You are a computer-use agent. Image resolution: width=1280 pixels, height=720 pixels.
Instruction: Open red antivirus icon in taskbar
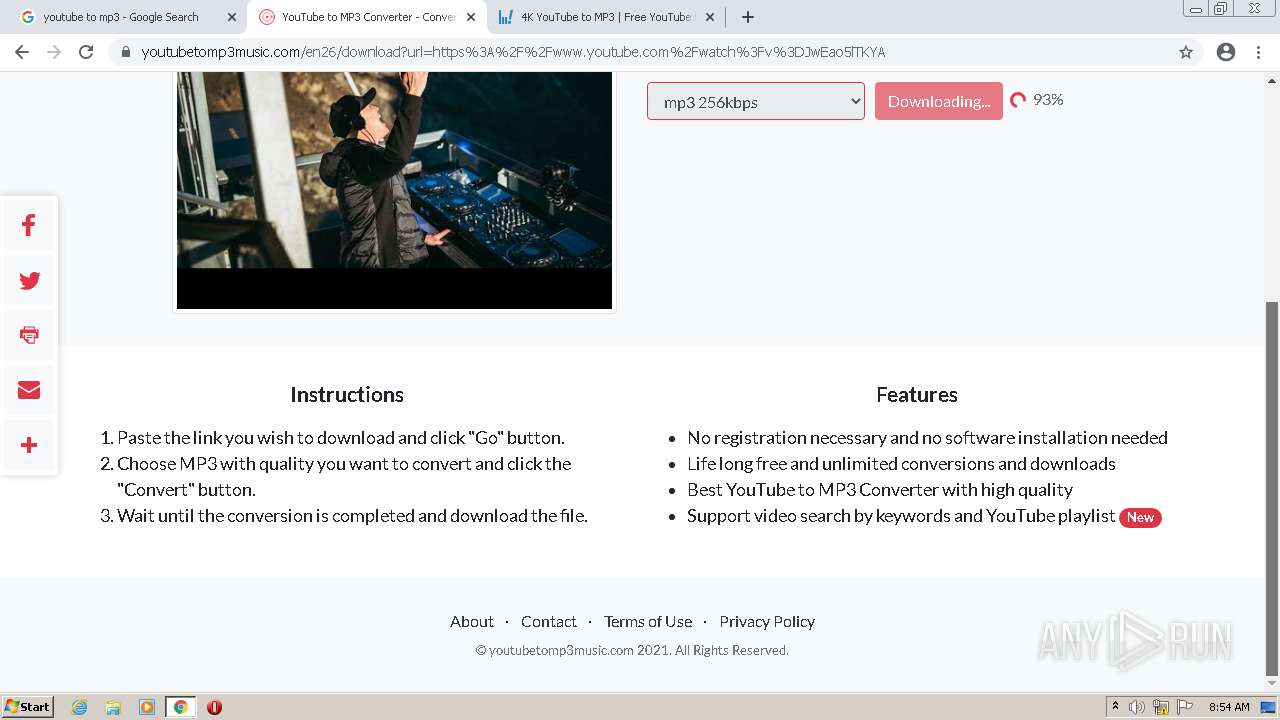coord(214,707)
